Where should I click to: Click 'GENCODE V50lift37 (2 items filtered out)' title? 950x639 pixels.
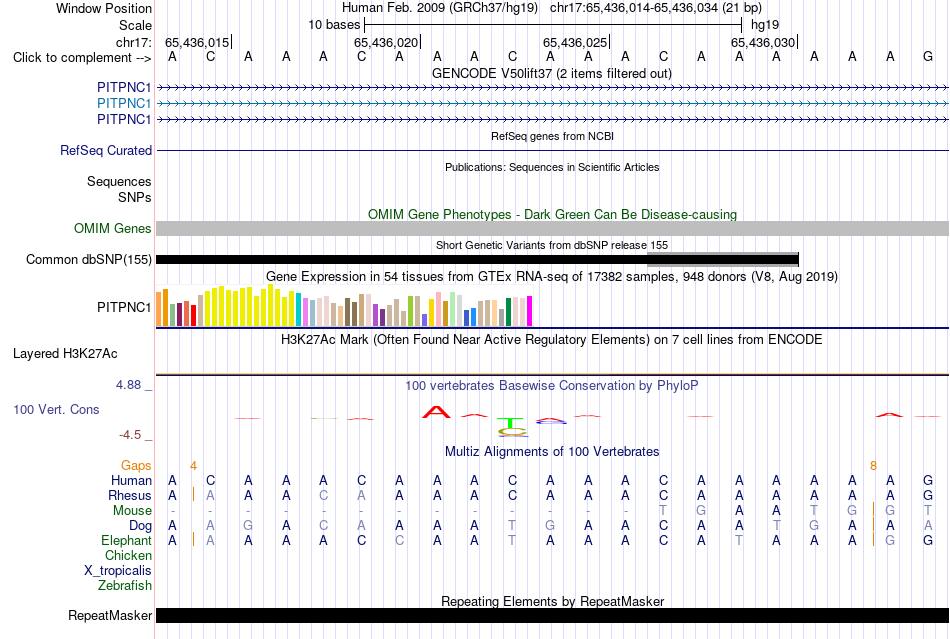coord(552,73)
